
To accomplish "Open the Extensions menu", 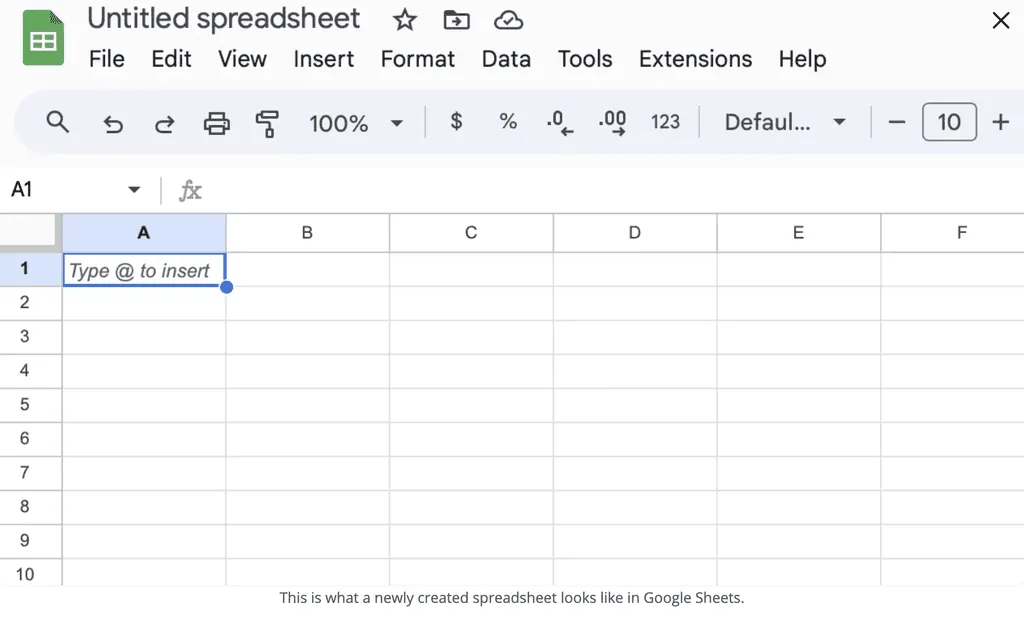I will pyautogui.click(x=695, y=59).
